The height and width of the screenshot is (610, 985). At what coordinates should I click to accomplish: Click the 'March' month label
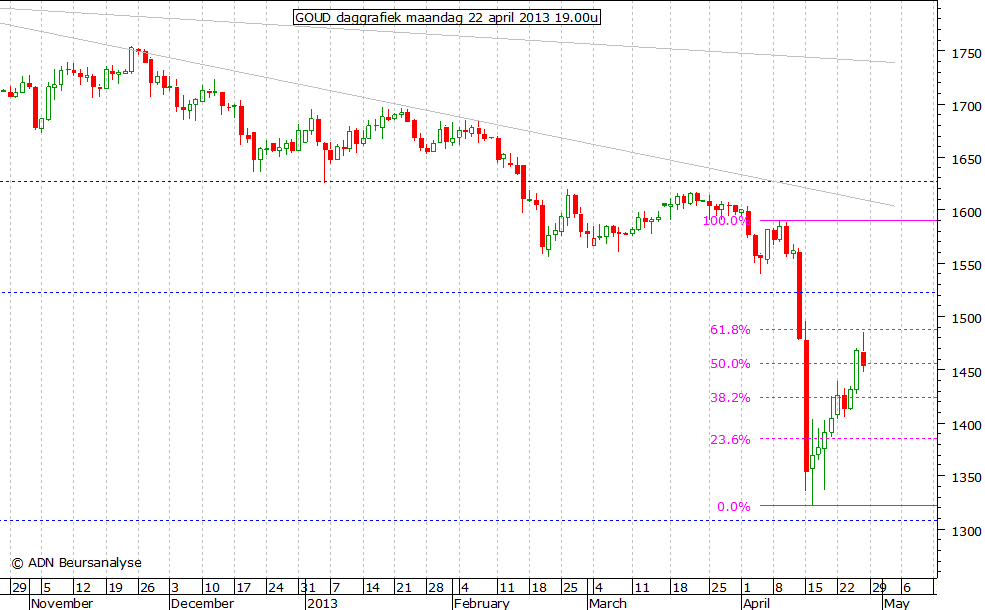608,603
